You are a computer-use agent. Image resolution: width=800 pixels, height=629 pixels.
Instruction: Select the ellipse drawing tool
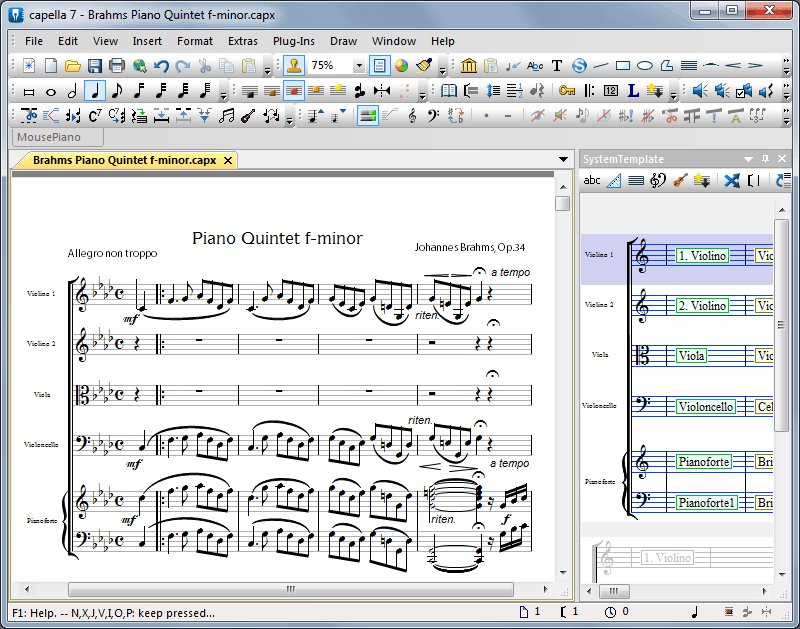tap(645, 66)
